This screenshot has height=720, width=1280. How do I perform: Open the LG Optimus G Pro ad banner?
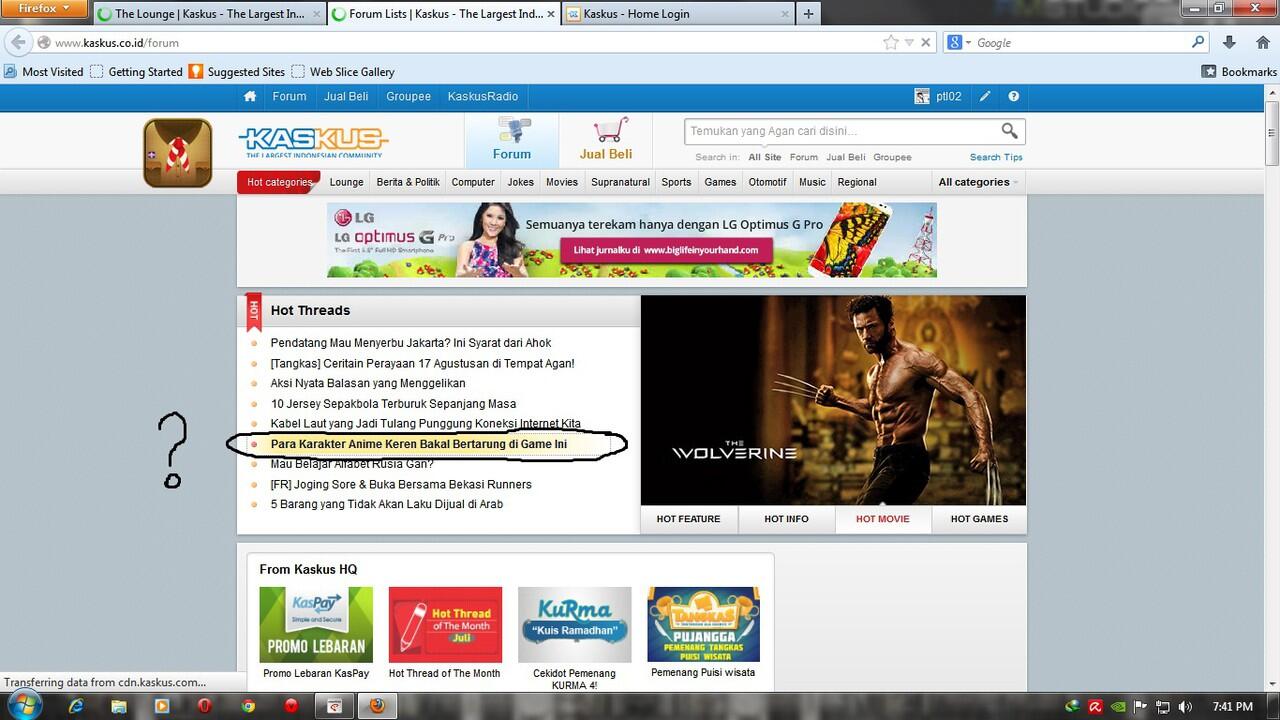click(632, 240)
